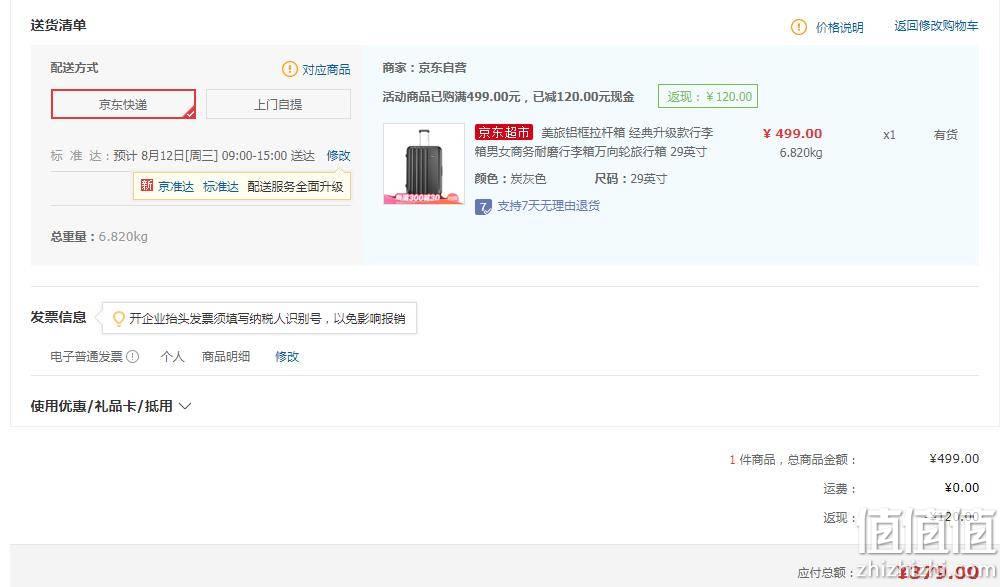Click the ¥499.00 red product price
Screen dimensions: 1006x587
[792, 133]
